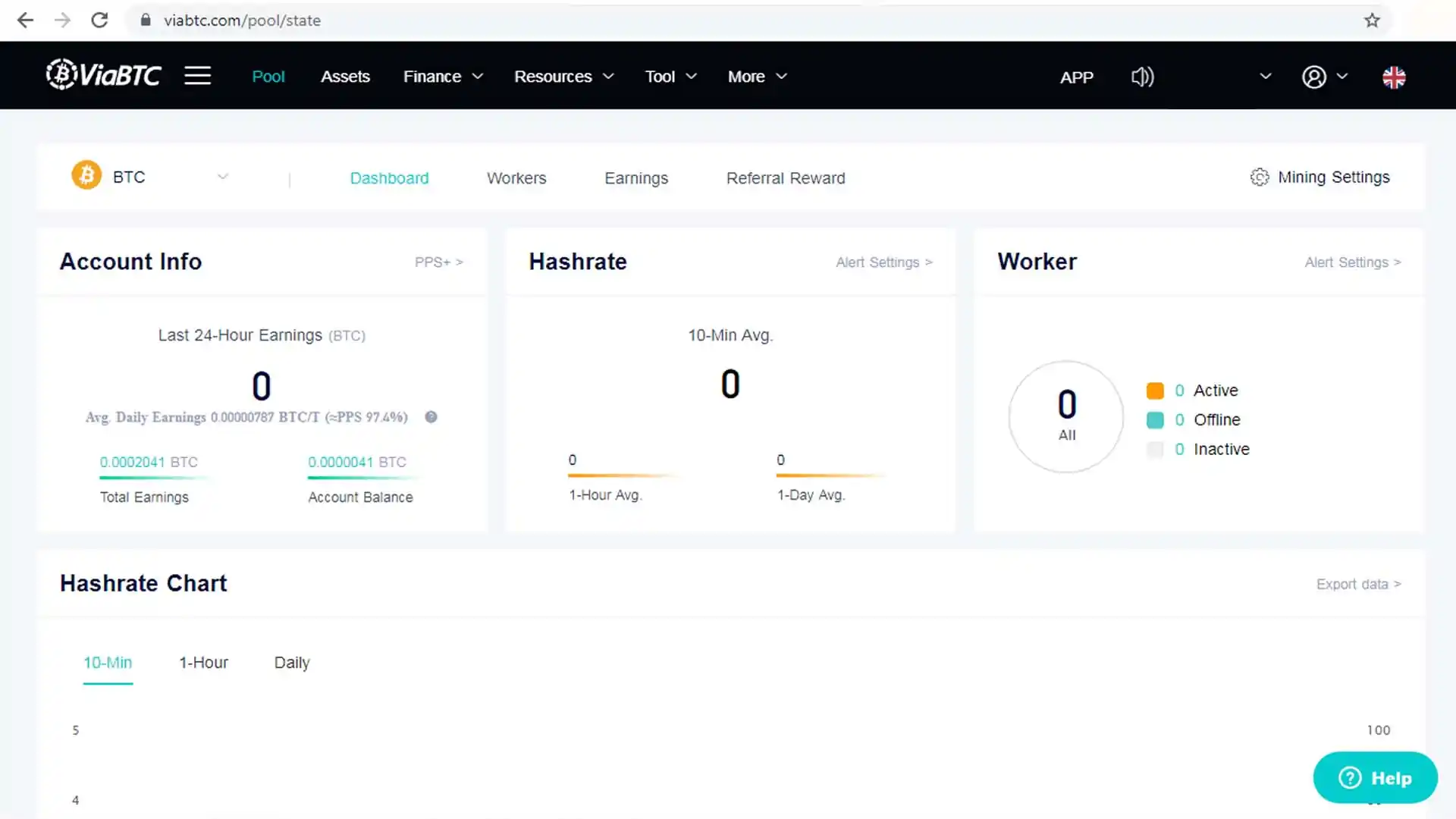The height and width of the screenshot is (819, 1456).
Task: Click the Help button icon
Action: (1375, 777)
